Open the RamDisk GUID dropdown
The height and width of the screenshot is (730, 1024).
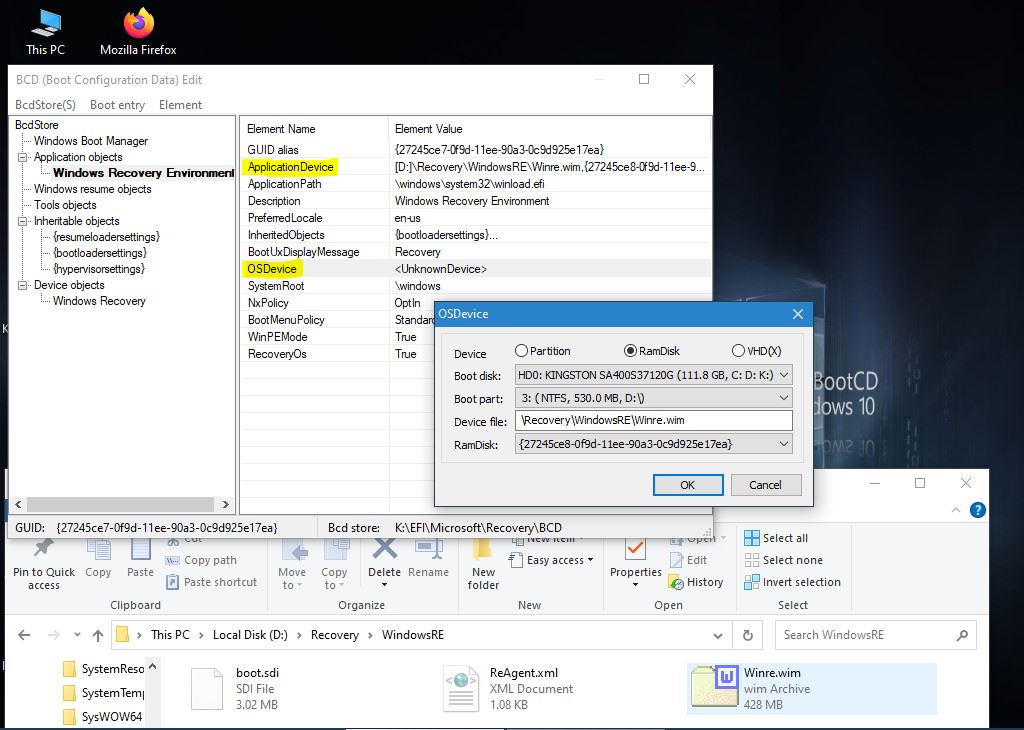[x=654, y=444]
